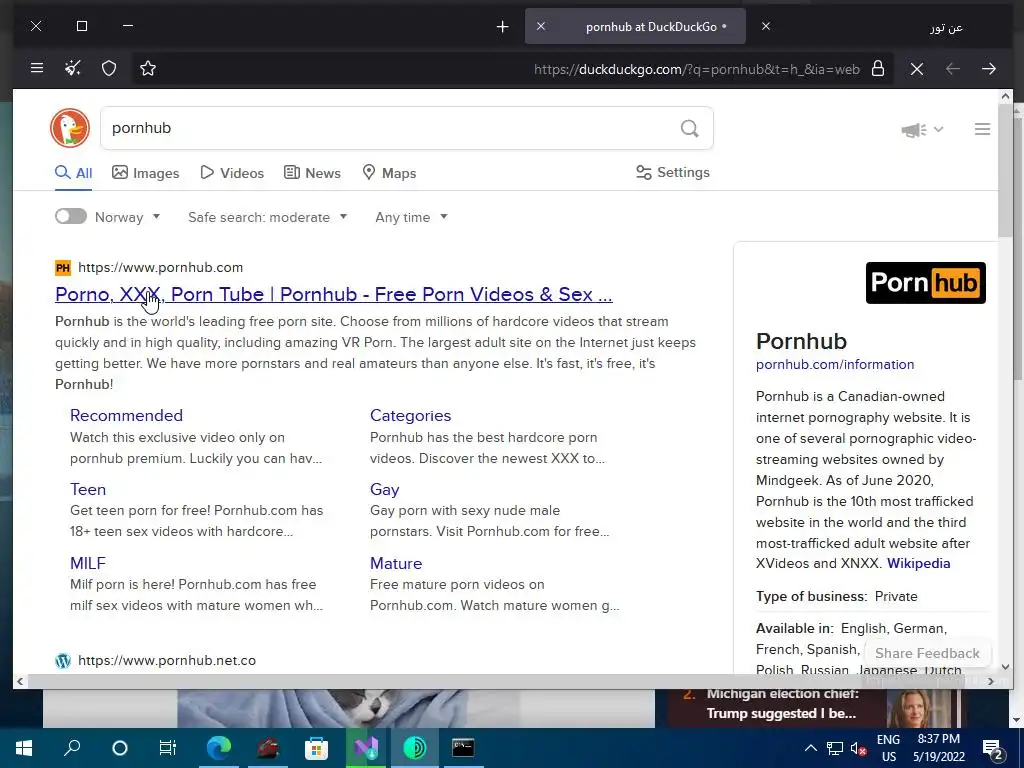1024x768 pixels.
Task: Close the pornhub at DuckDuckGo tab
Action: [x=541, y=26]
